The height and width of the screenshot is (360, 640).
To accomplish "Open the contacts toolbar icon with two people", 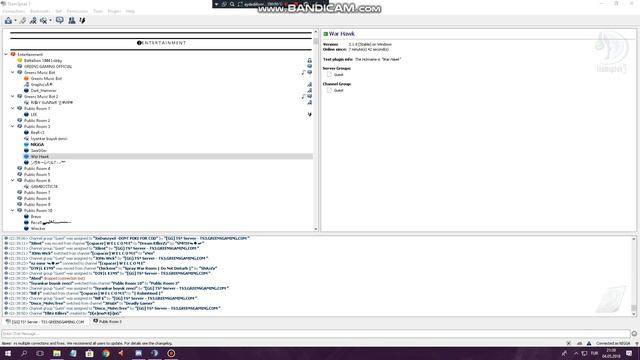I will click(71, 20).
